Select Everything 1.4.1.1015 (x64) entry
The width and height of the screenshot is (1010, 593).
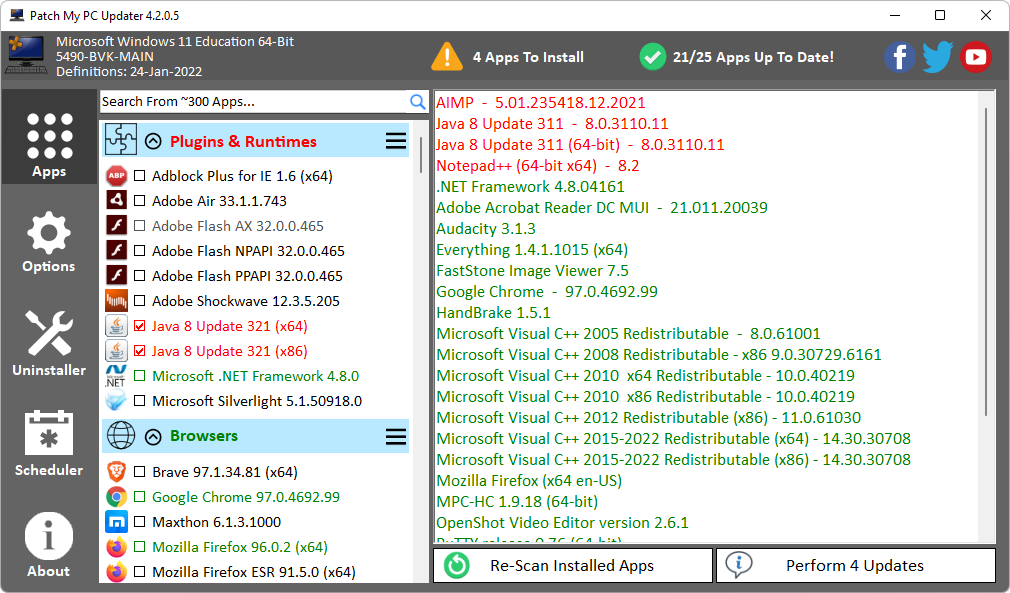(x=532, y=250)
